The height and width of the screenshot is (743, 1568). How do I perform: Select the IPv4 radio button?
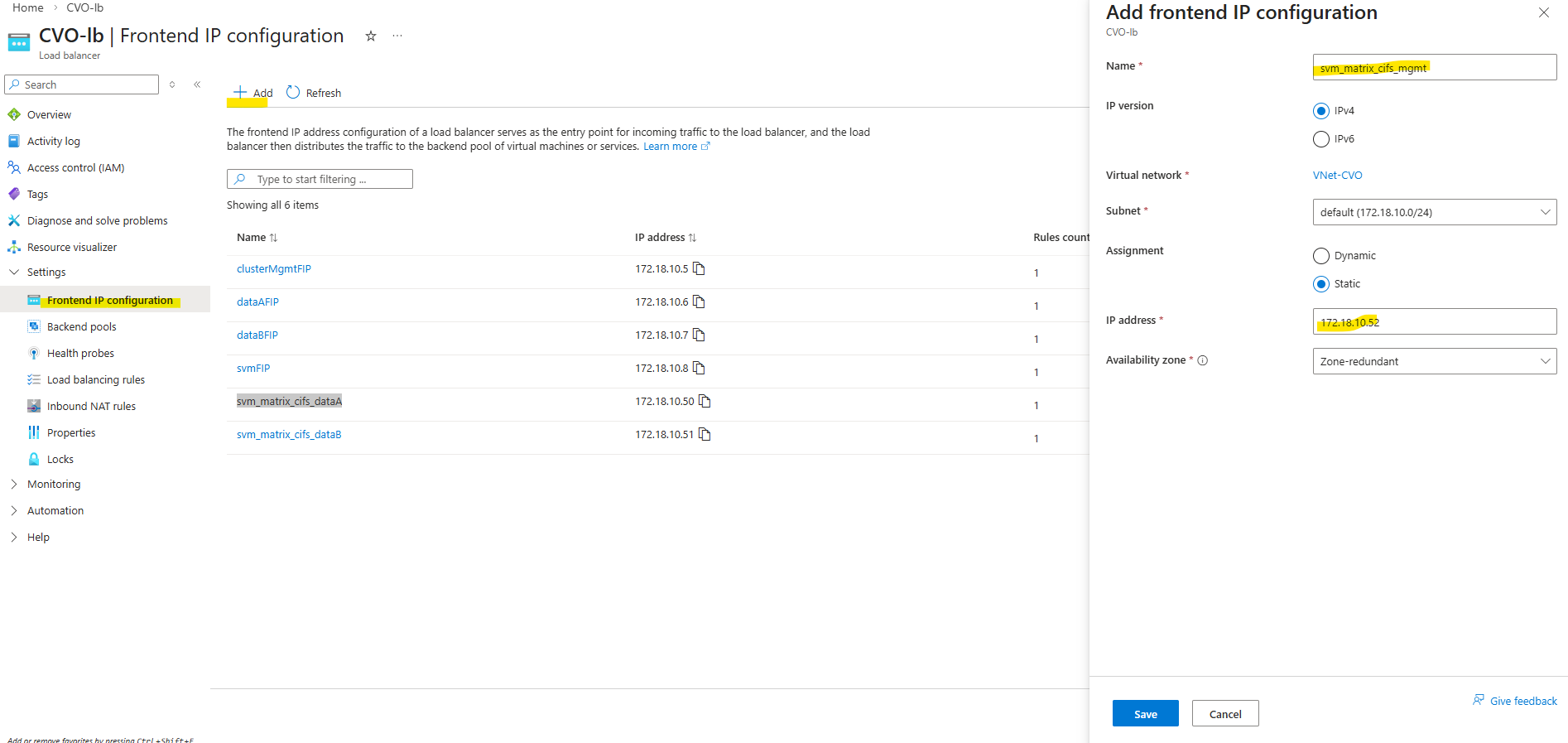(1321, 111)
